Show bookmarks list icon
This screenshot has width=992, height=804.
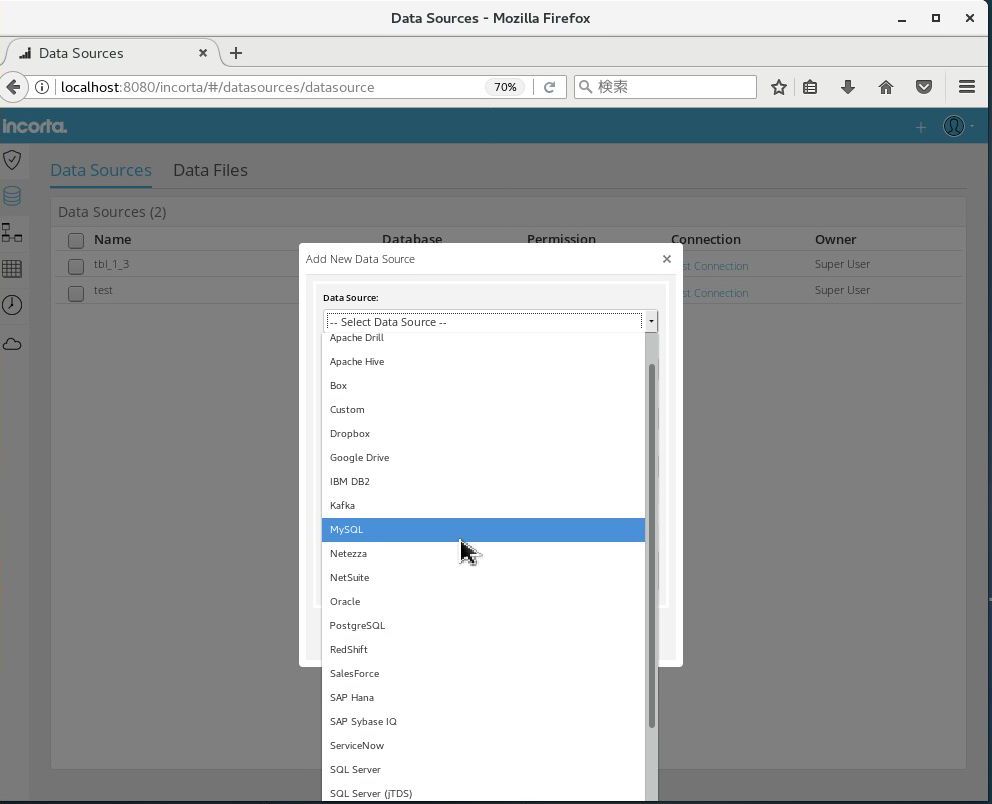(810, 87)
